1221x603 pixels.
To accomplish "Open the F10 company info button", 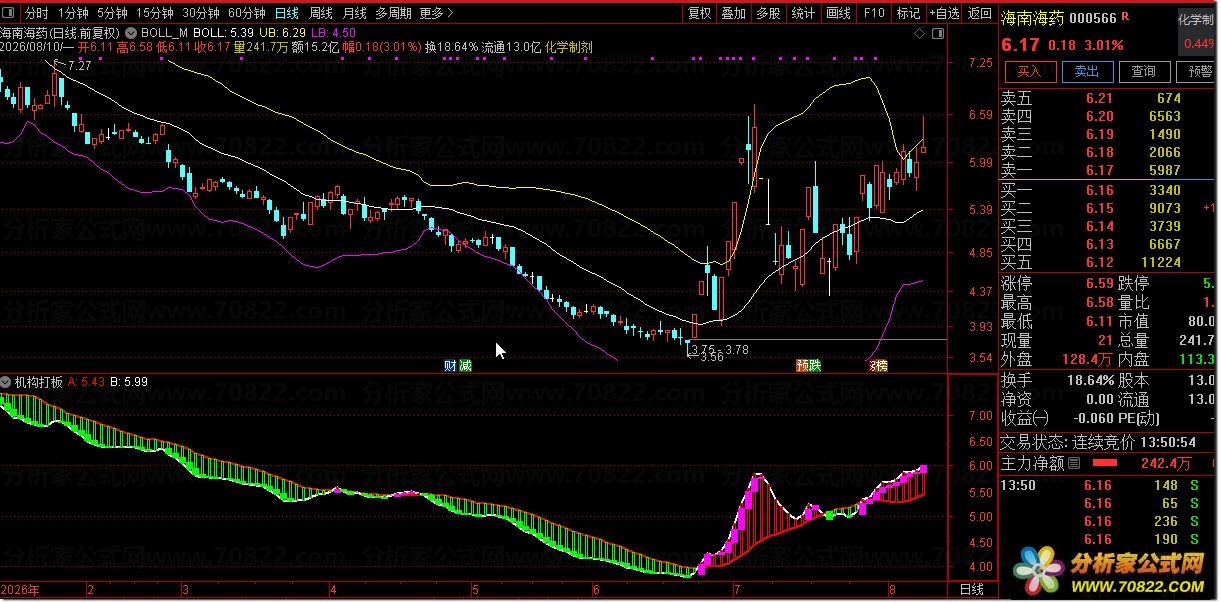I will [x=873, y=13].
